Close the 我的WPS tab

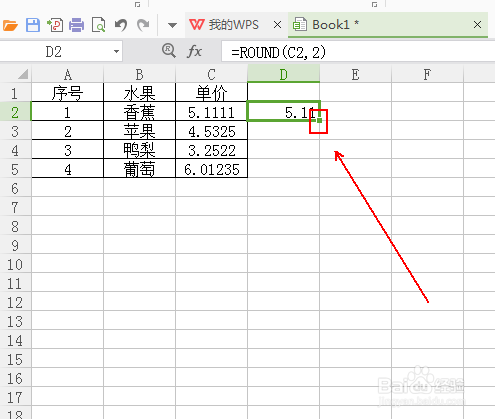[x=277, y=25]
